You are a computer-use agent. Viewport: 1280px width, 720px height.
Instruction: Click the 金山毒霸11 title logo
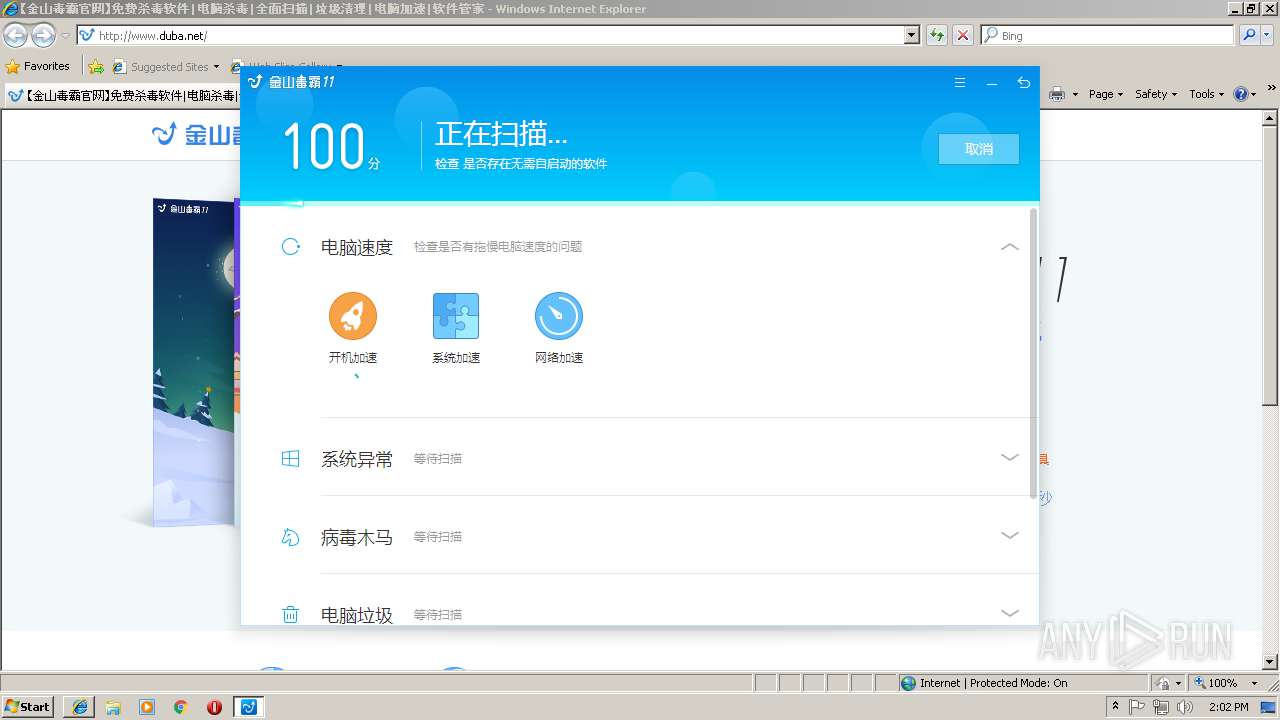coord(292,82)
